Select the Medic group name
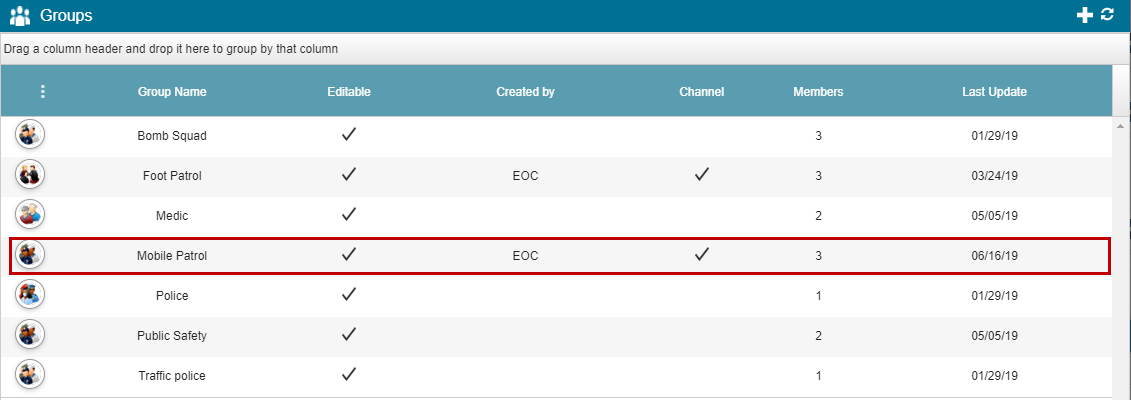 coord(172,215)
